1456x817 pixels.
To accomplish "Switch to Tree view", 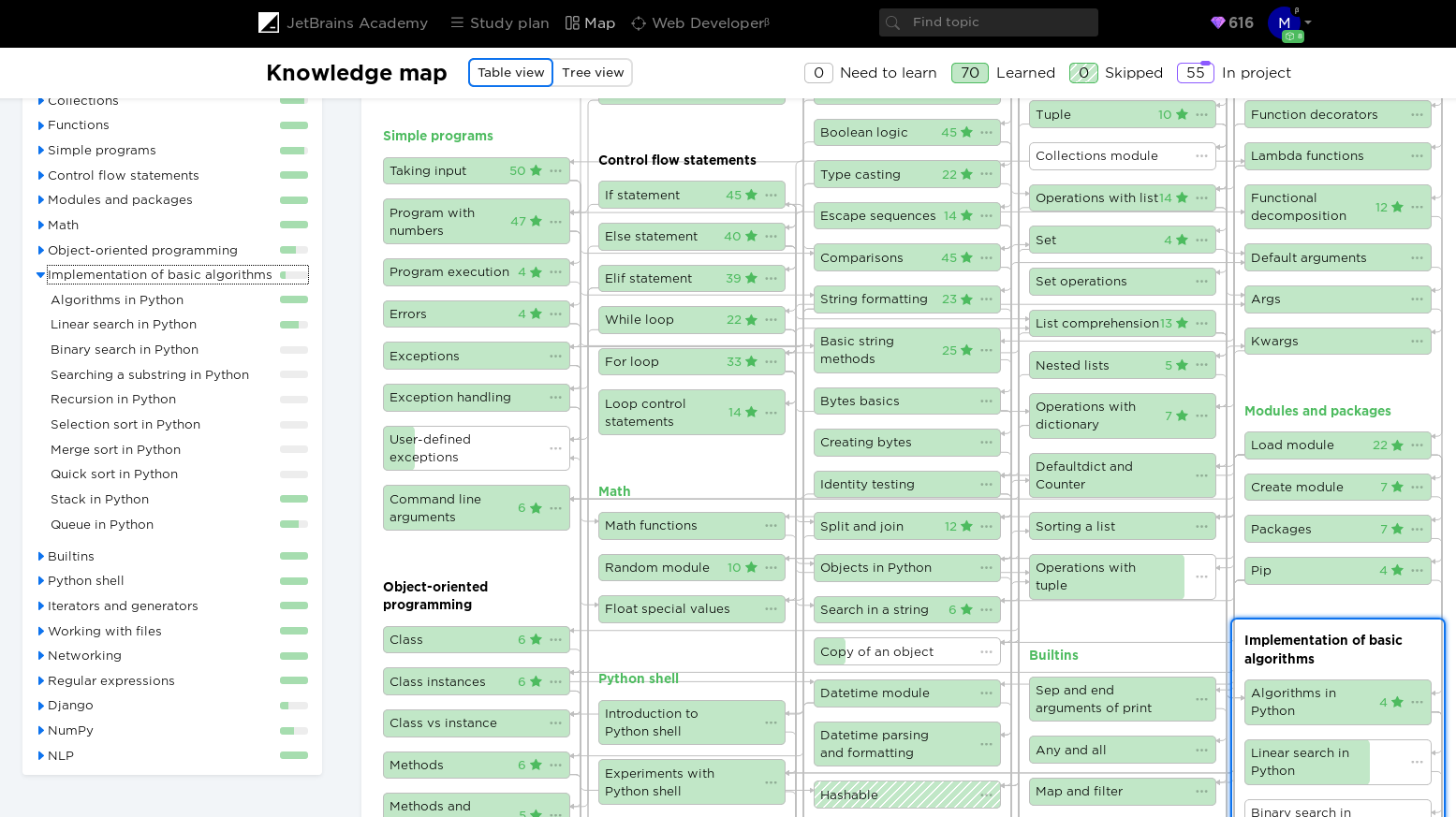I will [x=593, y=72].
